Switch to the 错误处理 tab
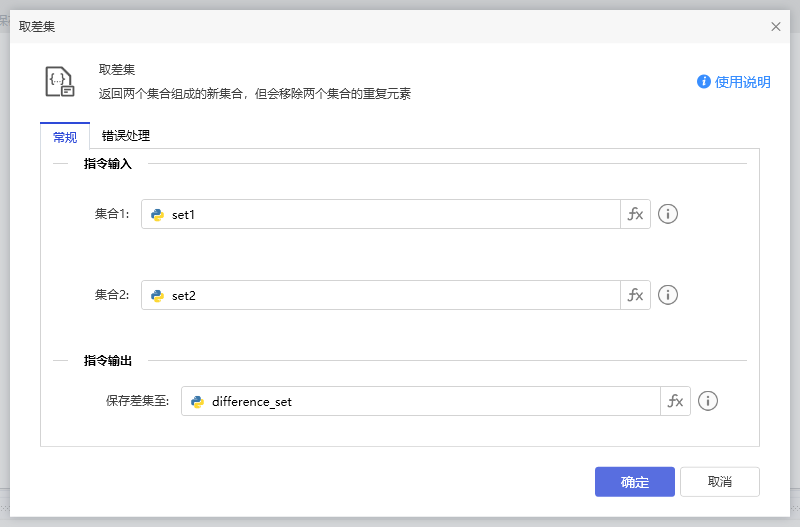Viewport: 800px width, 527px height. (x=126, y=136)
